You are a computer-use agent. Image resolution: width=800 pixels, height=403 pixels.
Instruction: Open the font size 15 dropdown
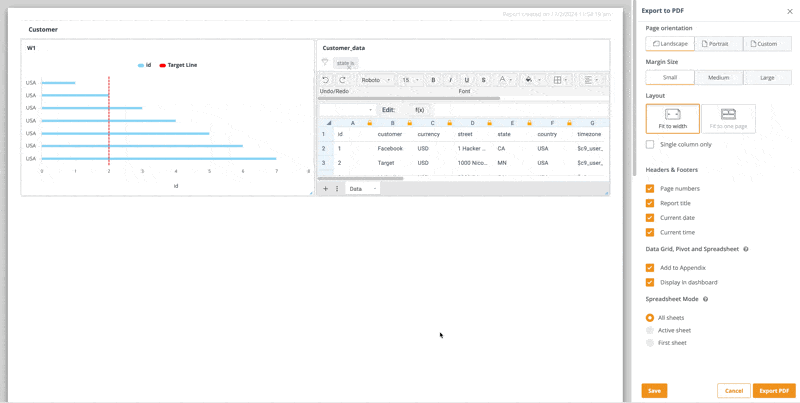point(410,80)
